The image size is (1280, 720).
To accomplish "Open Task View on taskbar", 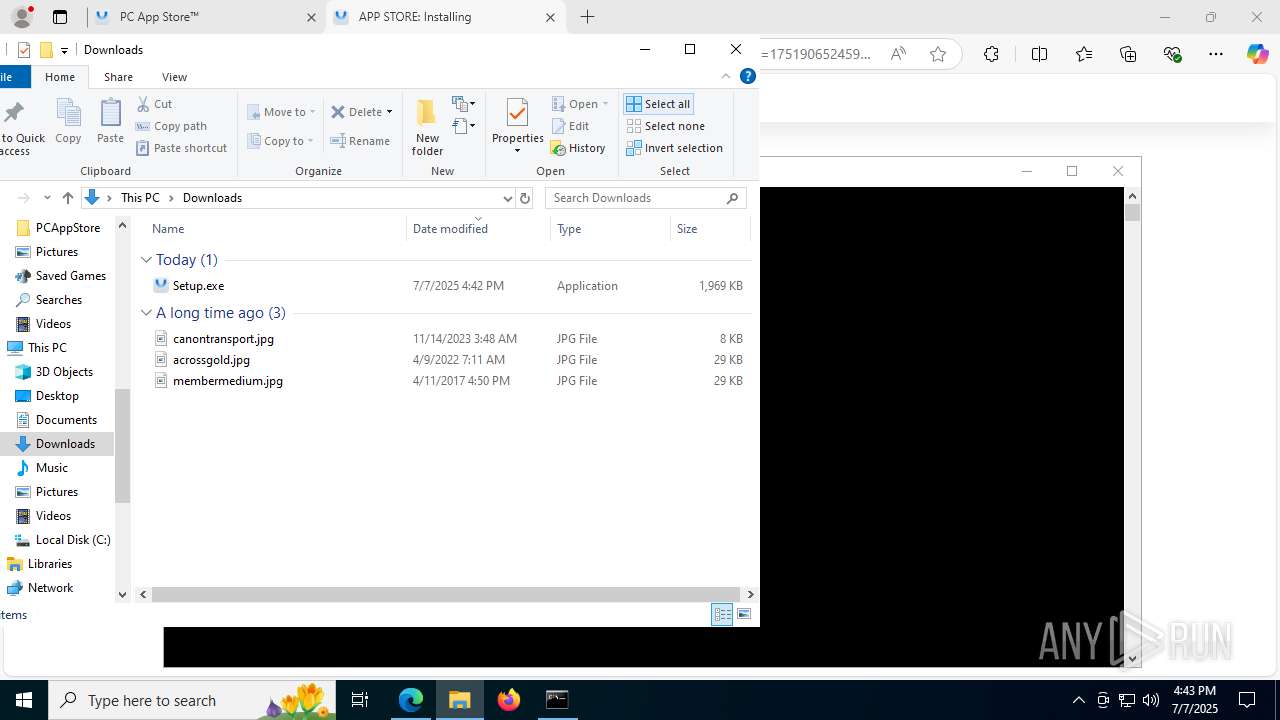I will (x=360, y=700).
